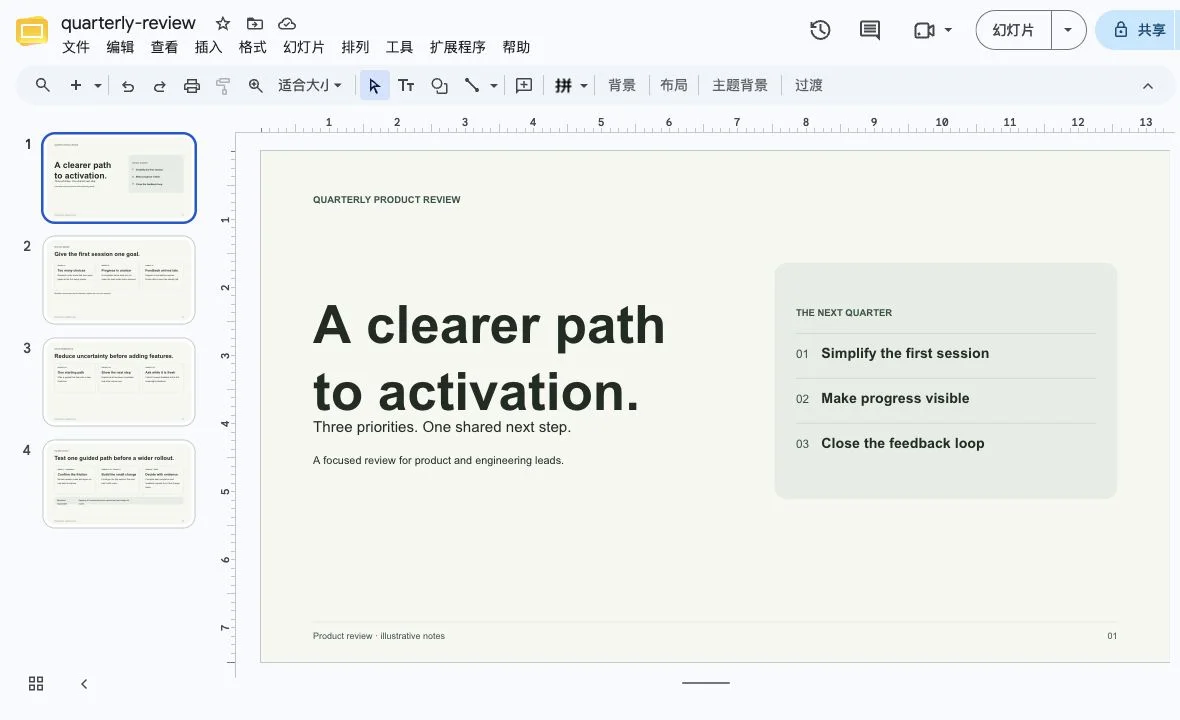
Task: Open the Google Slides home icon
Action: 32,31
